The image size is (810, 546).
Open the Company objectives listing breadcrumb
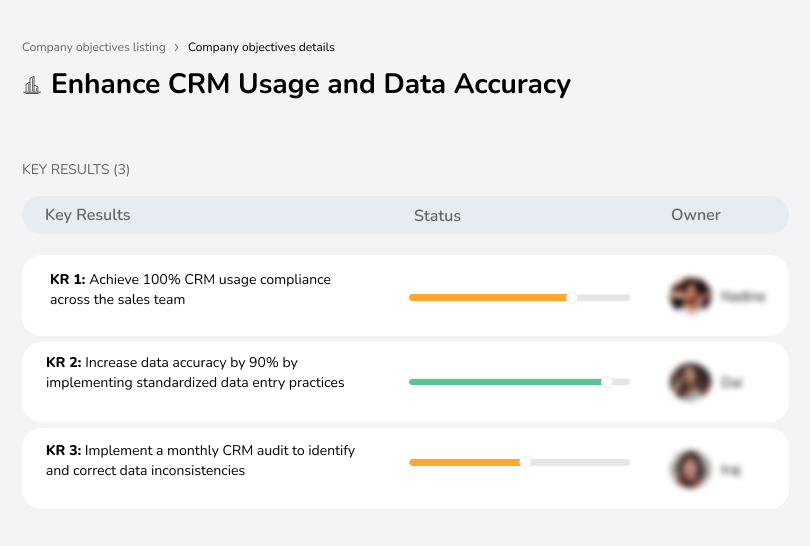(94, 47)
